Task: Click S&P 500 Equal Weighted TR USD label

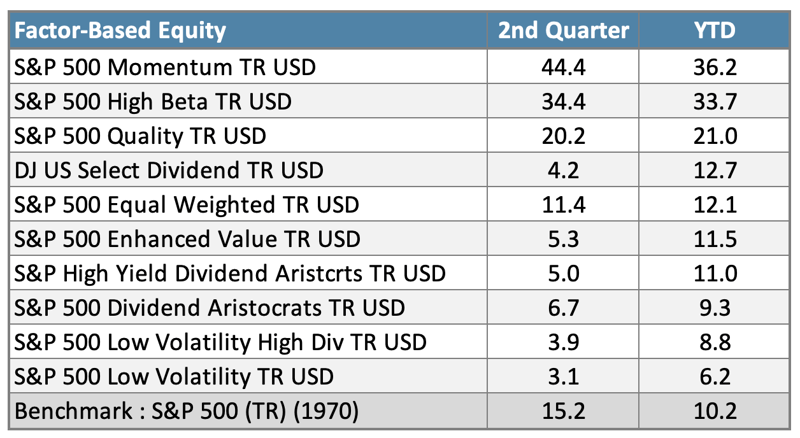Action: pyautogui.click(x=187, y=205)
